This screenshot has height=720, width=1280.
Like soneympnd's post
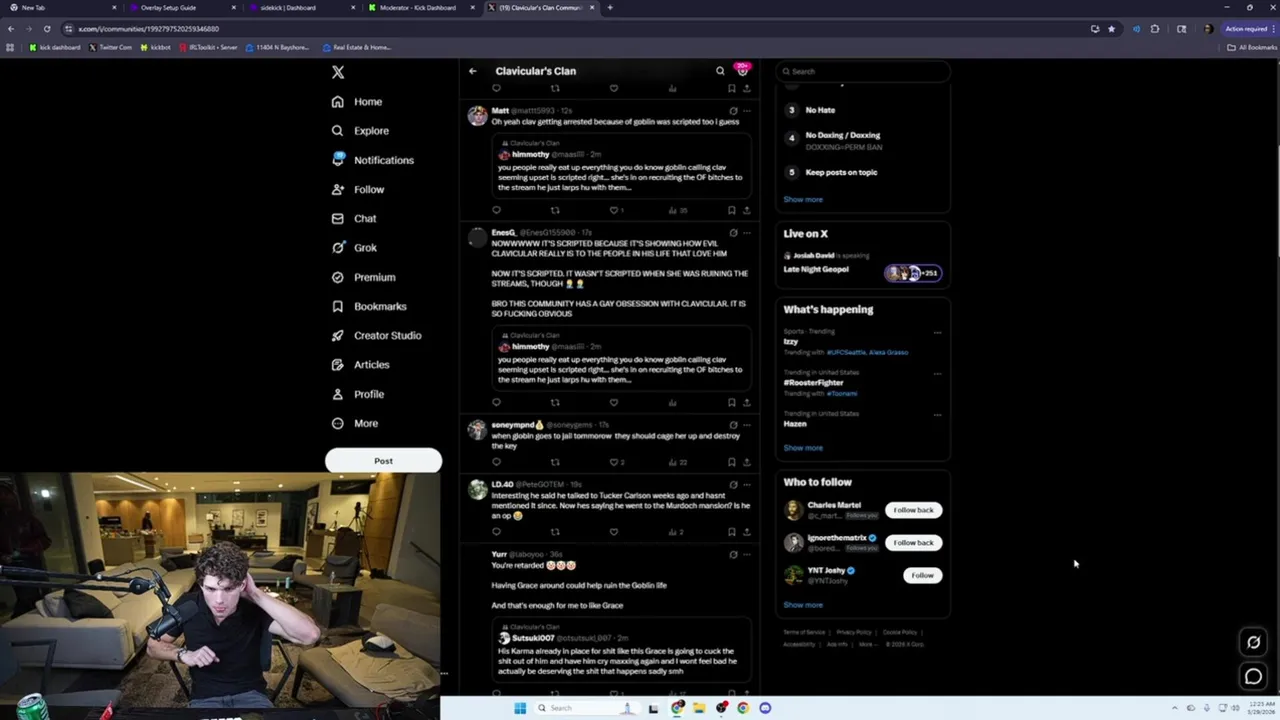click(x=616, y=462)
